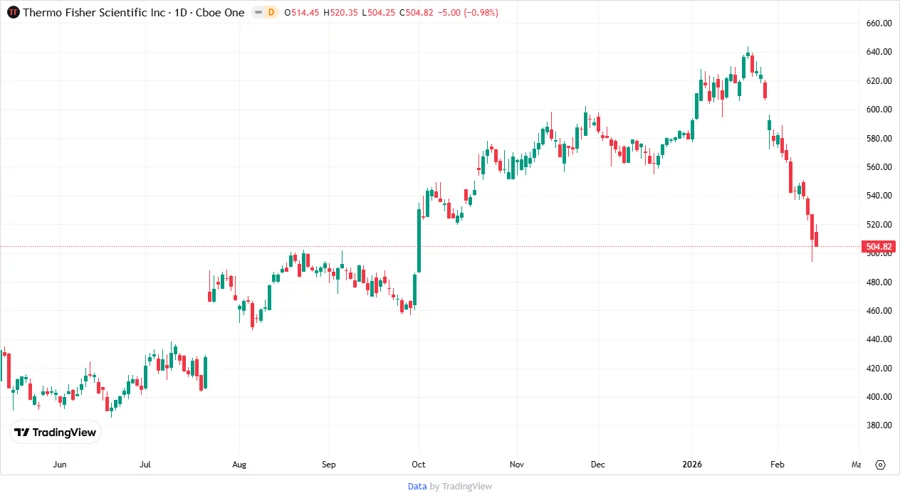Image resolution: width=900 pixels, height=498 pixels.
Task: Click the 'Dec' time axis label
Action: [x=598, y=464]
